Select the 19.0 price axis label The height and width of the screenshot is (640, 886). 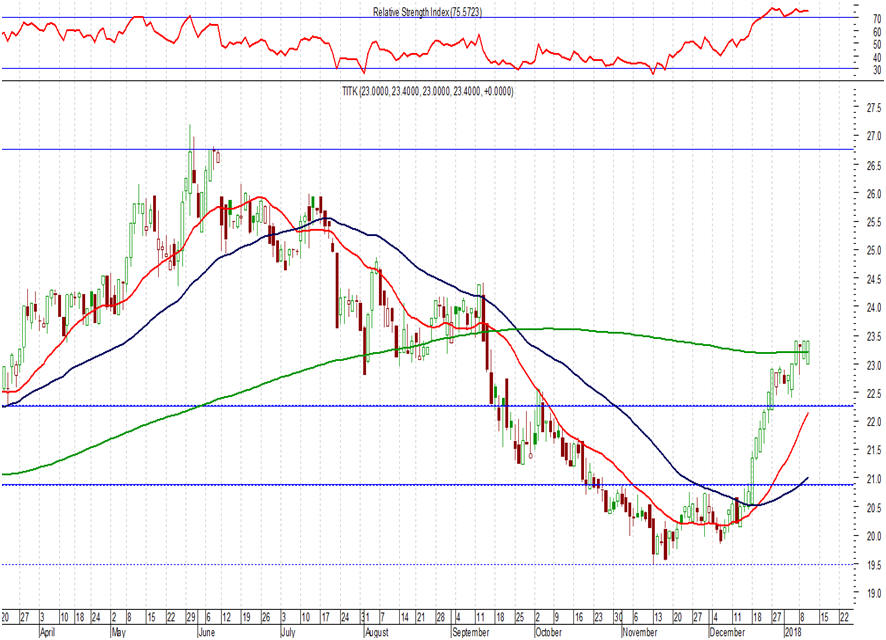[874, 593]
